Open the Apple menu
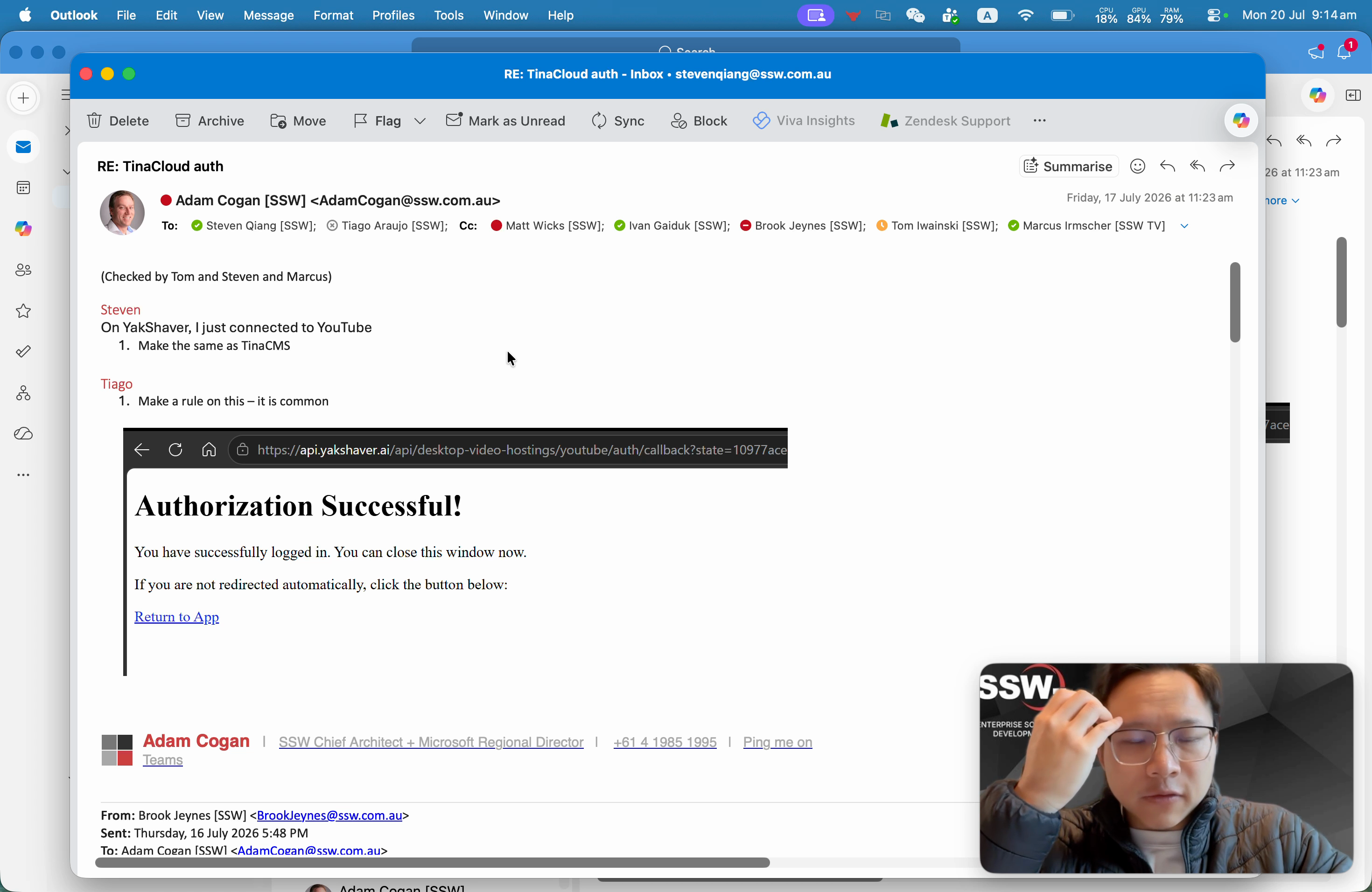 [x=25, y=15]
